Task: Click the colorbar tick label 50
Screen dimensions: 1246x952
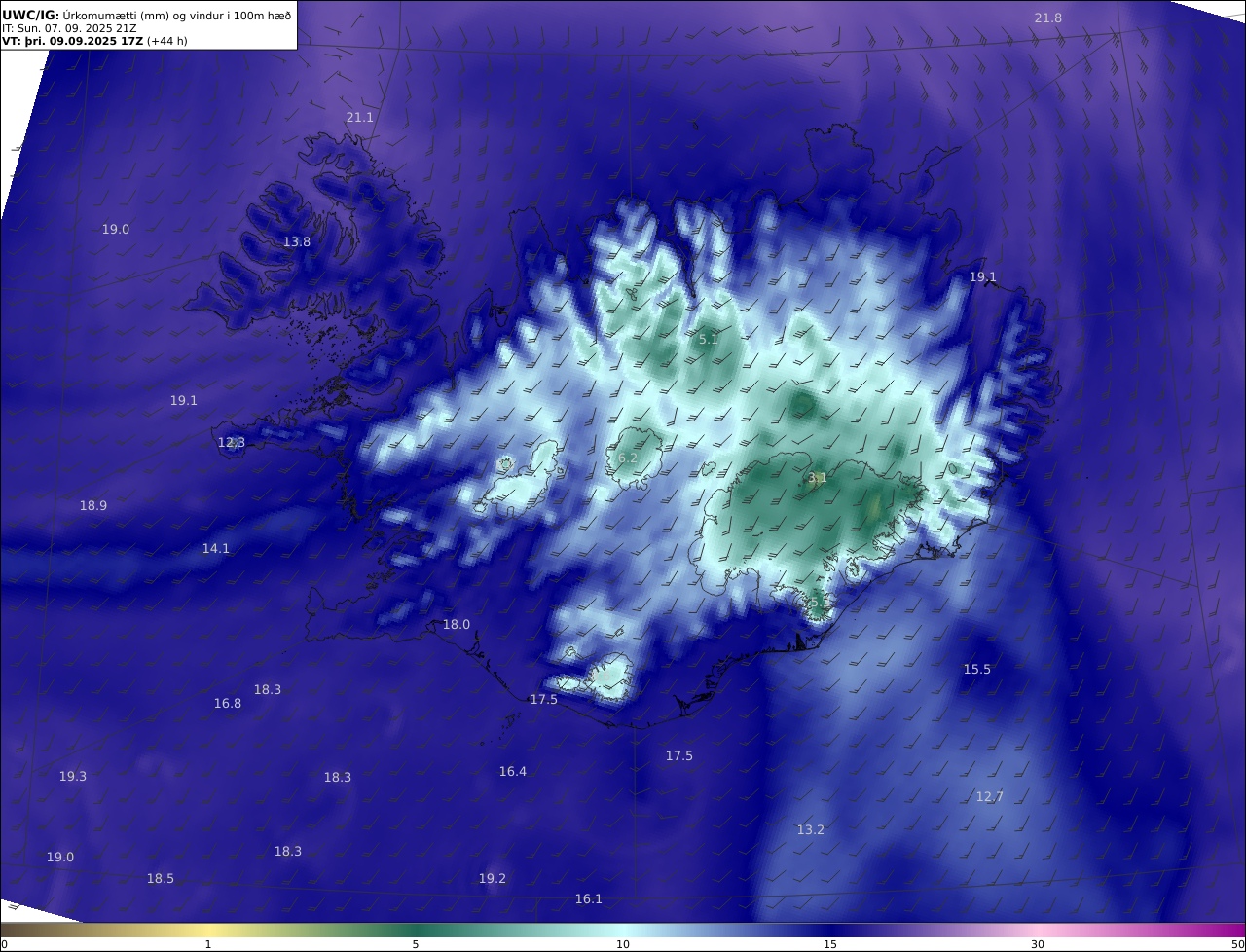Action: click(x=1237, y=944)
